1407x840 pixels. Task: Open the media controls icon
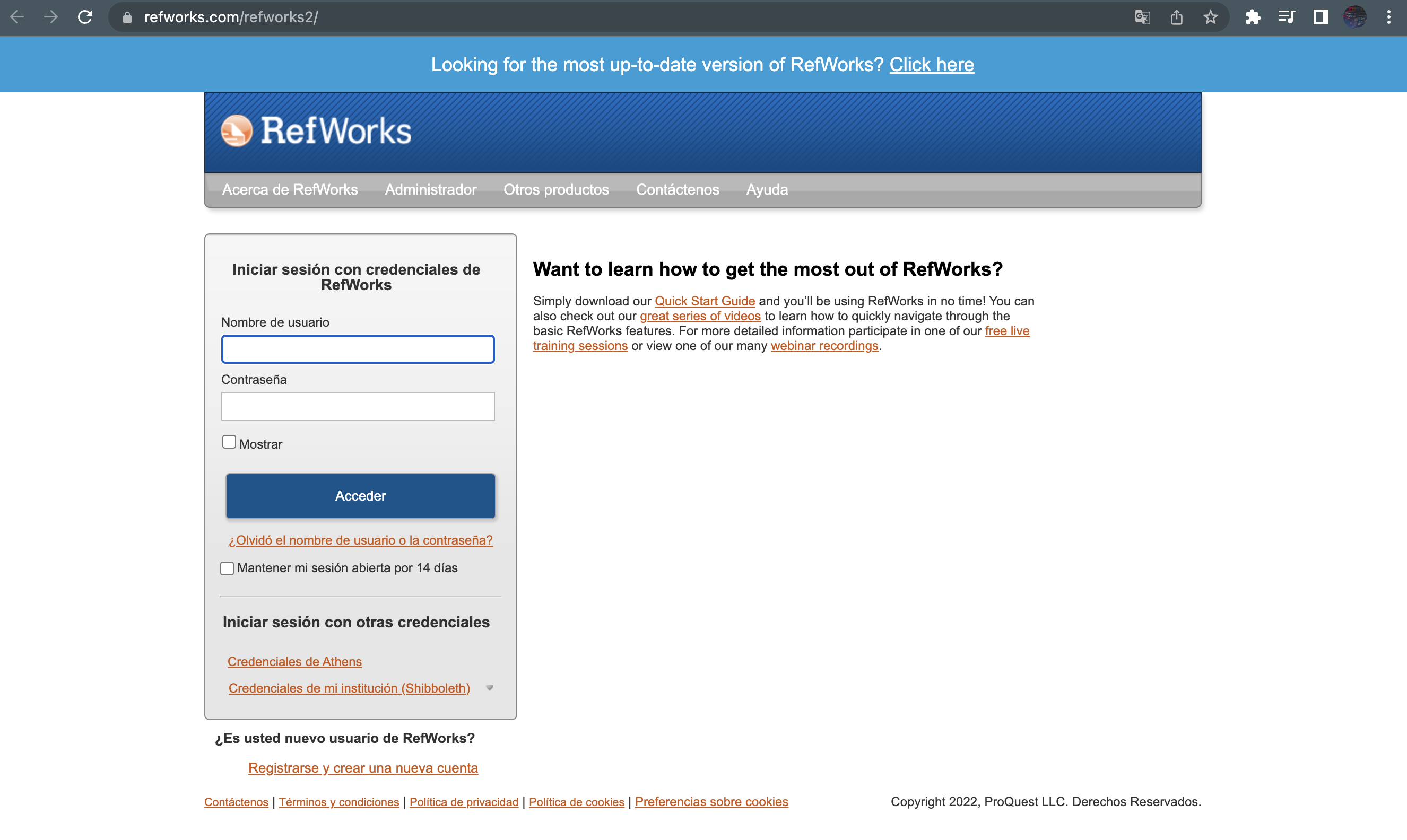[1287, 17]
